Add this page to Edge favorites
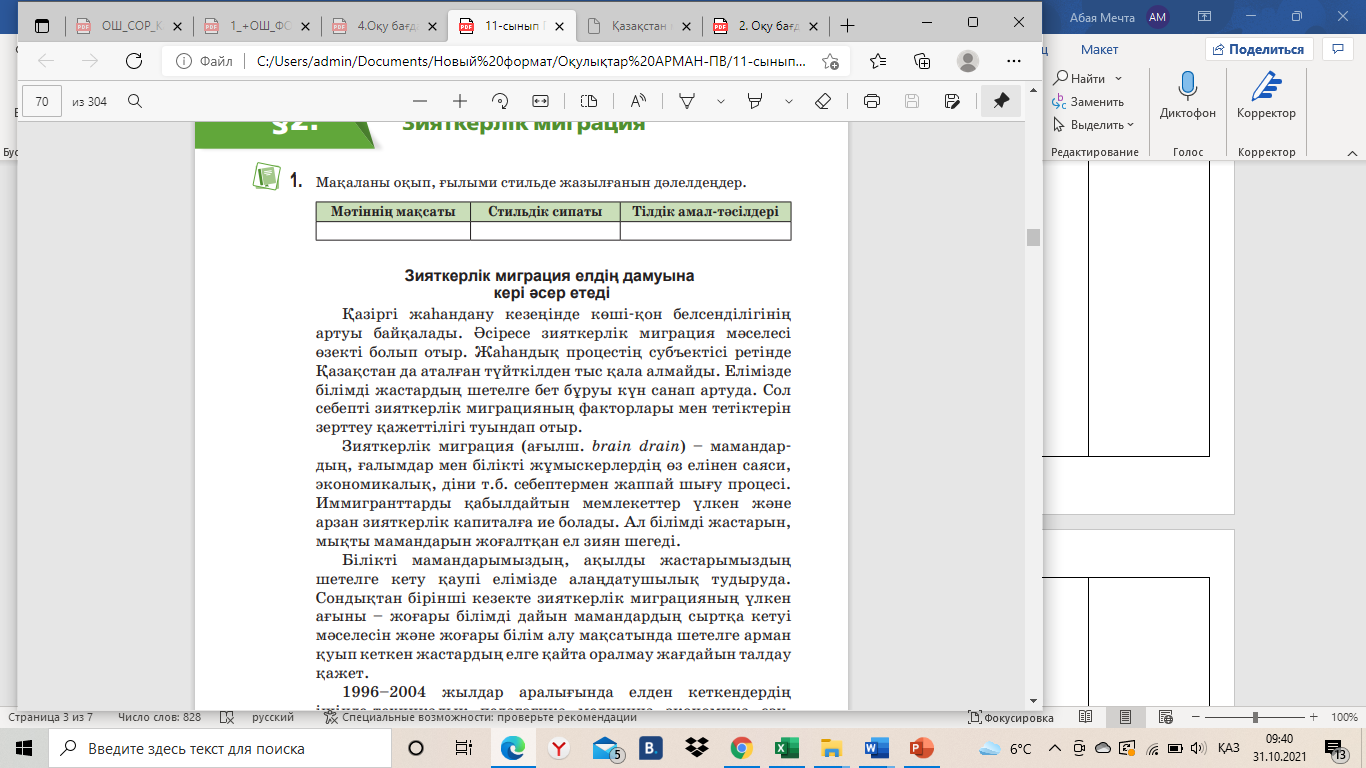Image resolution: width=1366 pixels, height=768 pixels. (830, 61)
